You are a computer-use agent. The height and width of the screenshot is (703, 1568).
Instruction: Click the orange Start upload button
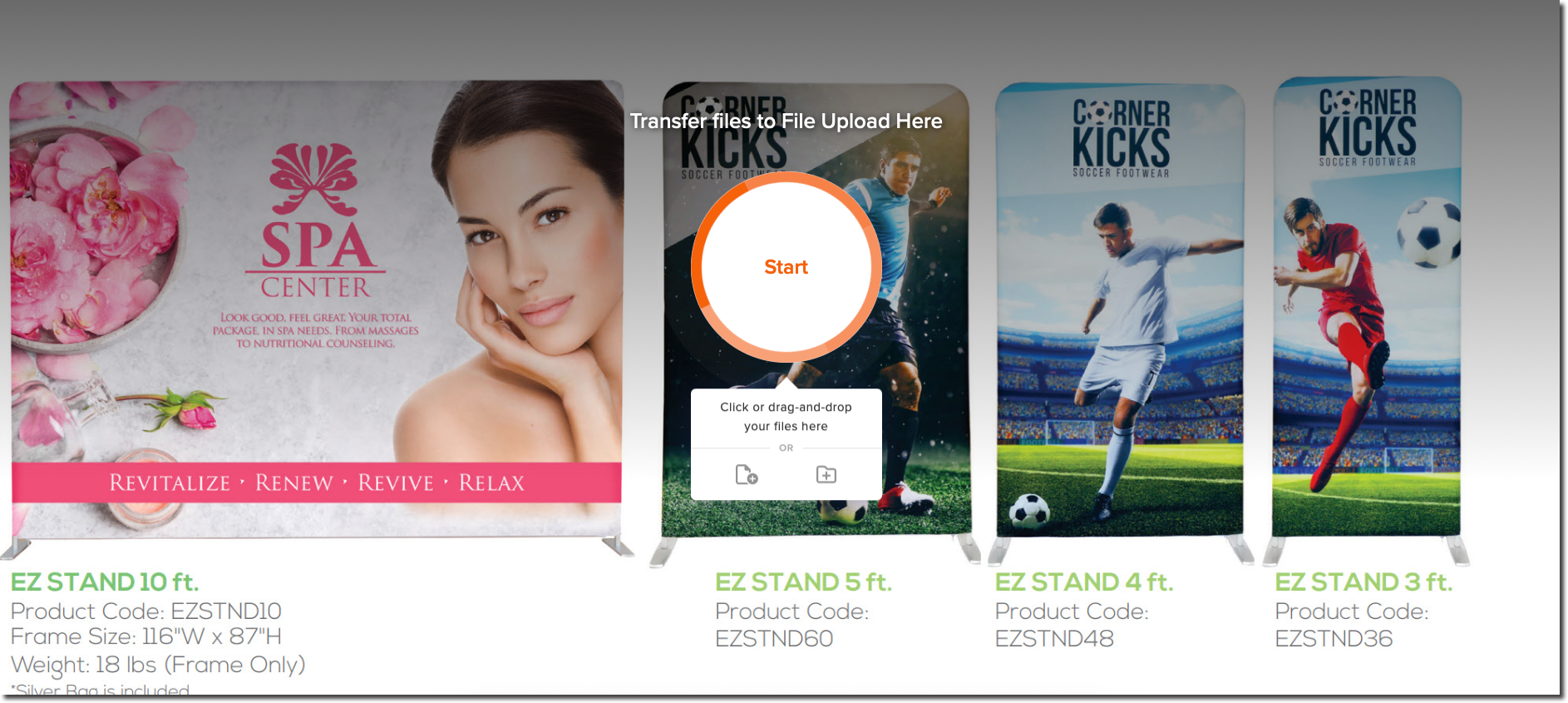(786, 267)
